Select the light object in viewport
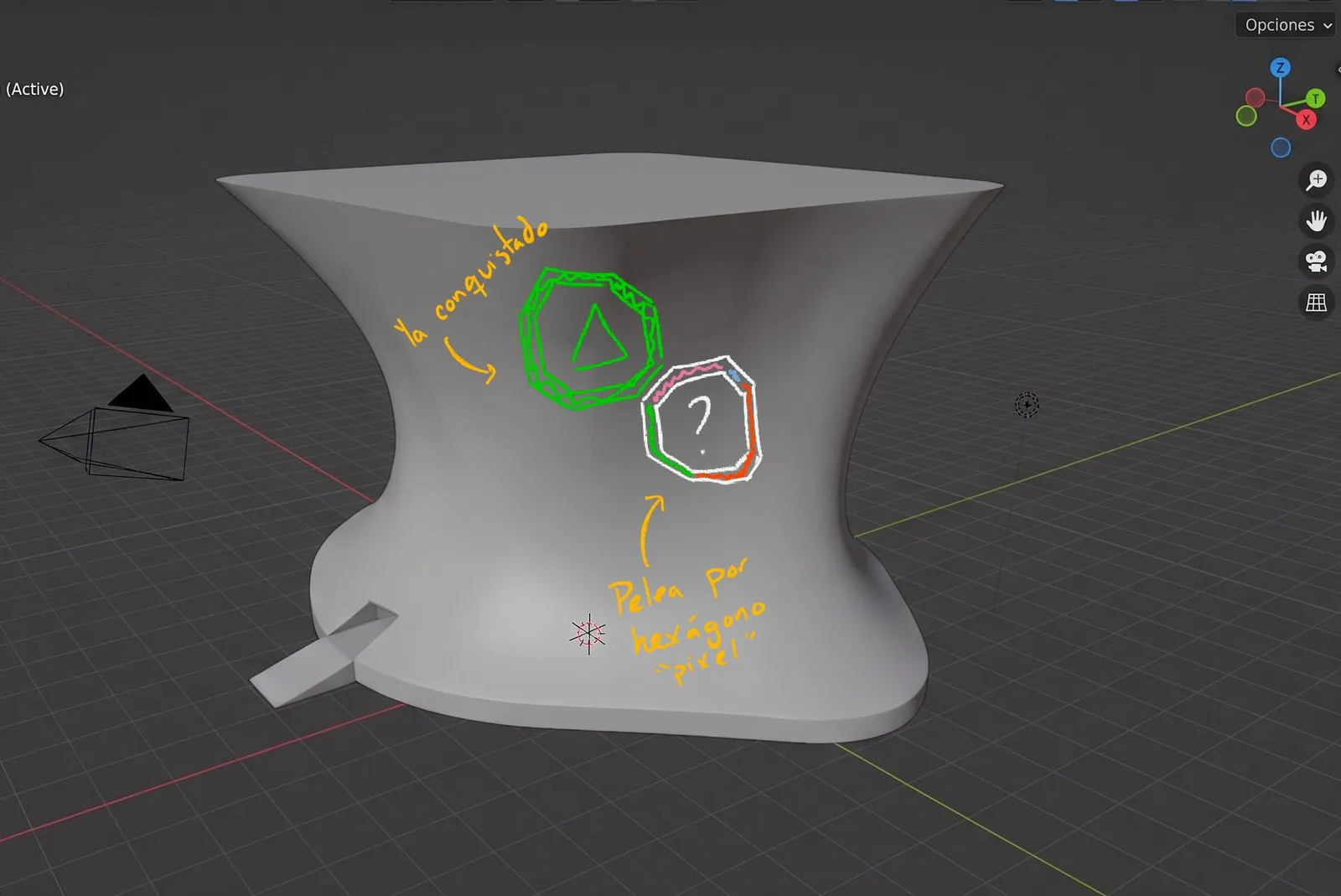The width and height of the screenshot is (1341, 896). point(1027,406)
